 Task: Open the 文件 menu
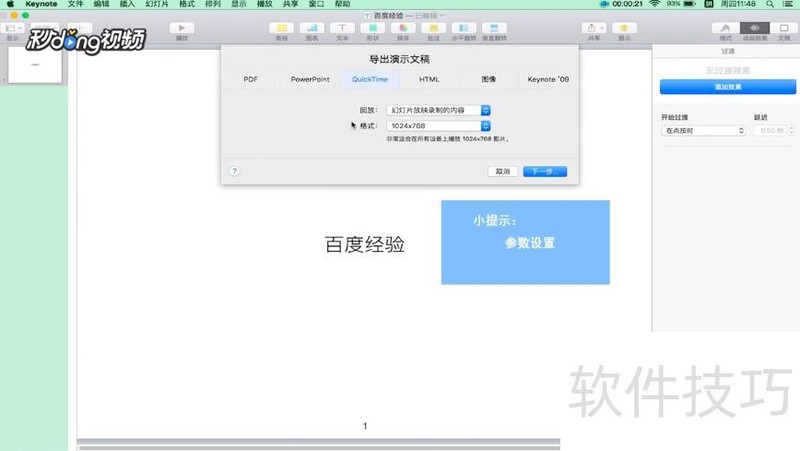(76, 4)
